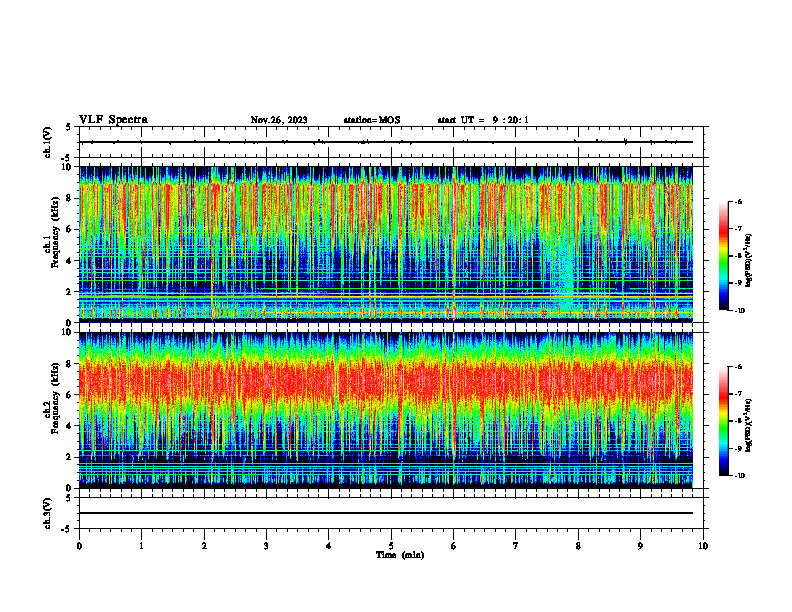
Task: Click the ch.1 "Frequency (kHz)" axis label
Action: point(55,232)
